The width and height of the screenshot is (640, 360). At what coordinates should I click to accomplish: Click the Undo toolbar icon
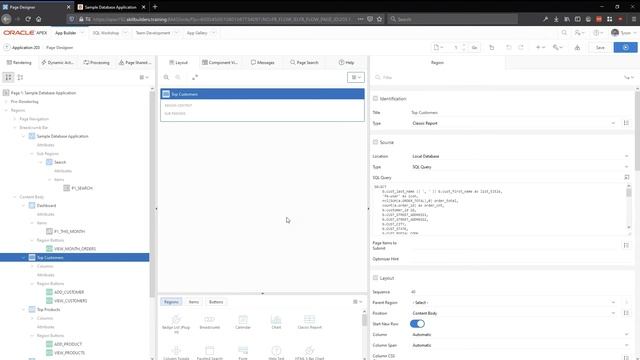509,47
